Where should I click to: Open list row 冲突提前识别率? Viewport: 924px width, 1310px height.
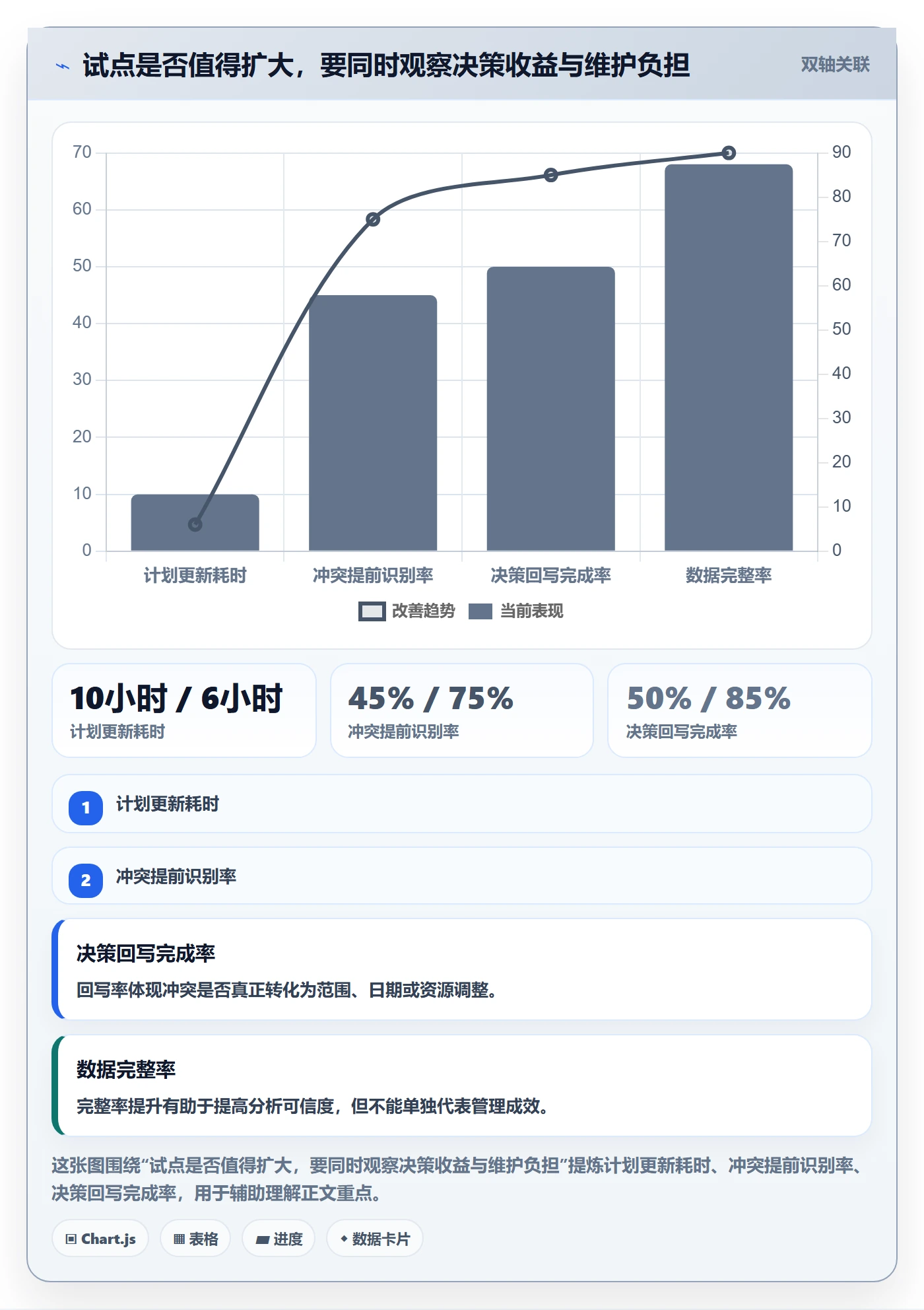pos(462,876)
